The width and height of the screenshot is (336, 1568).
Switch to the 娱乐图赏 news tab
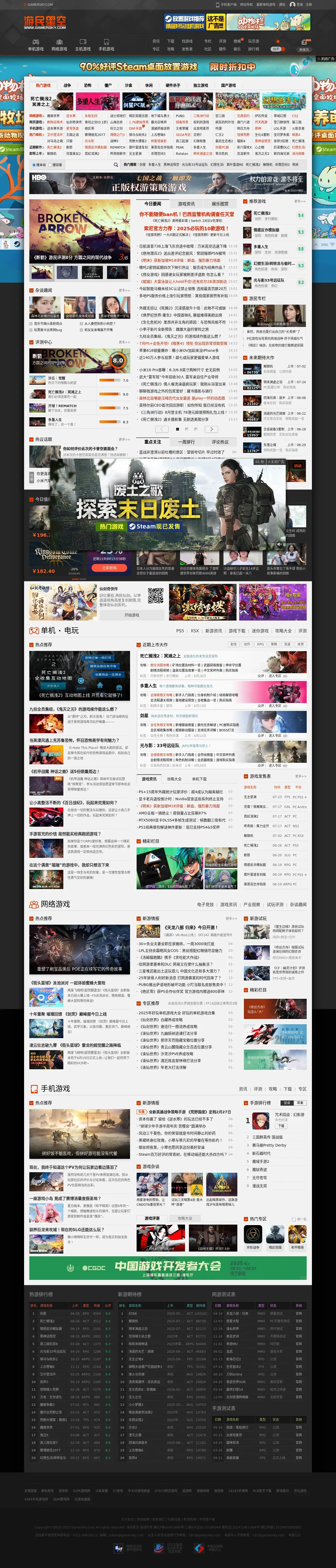click(x=220, y=204)
